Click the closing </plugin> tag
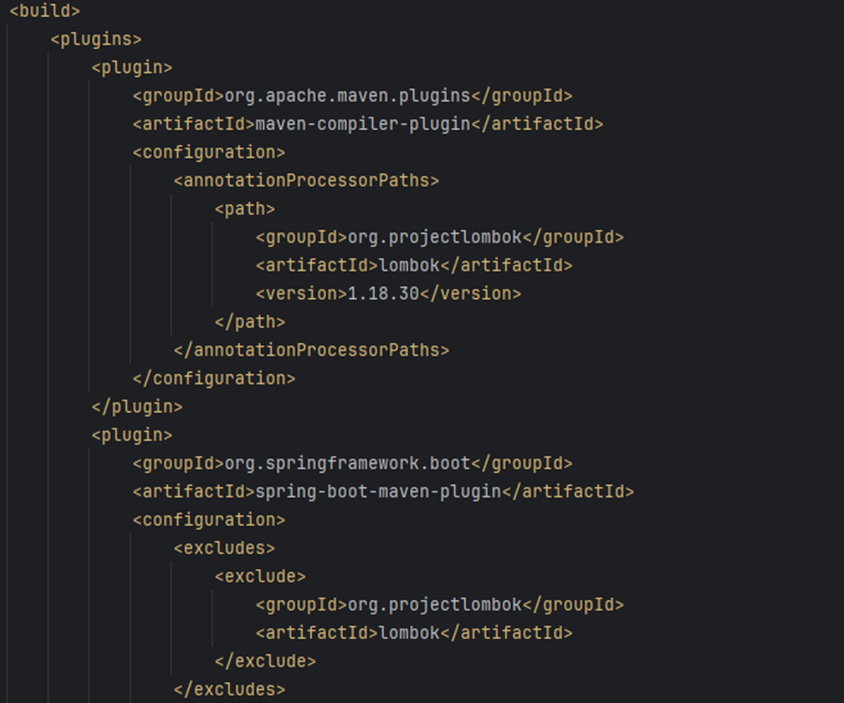This screenshot has width=844, height=703. click(137, 406)
